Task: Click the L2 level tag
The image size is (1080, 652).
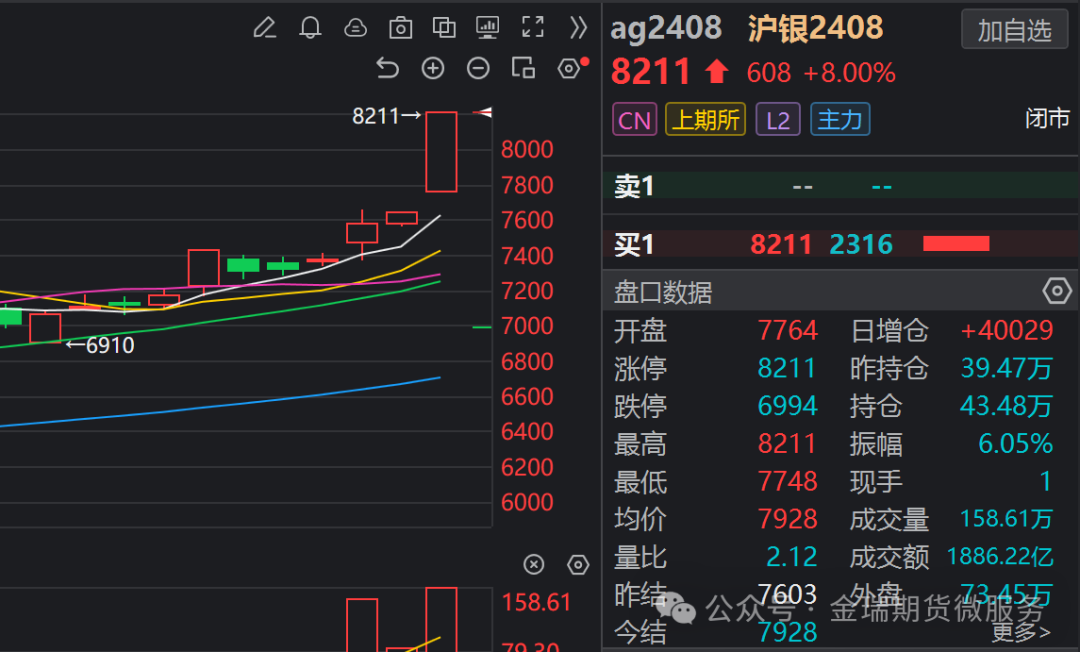Action: pos(778,120)
